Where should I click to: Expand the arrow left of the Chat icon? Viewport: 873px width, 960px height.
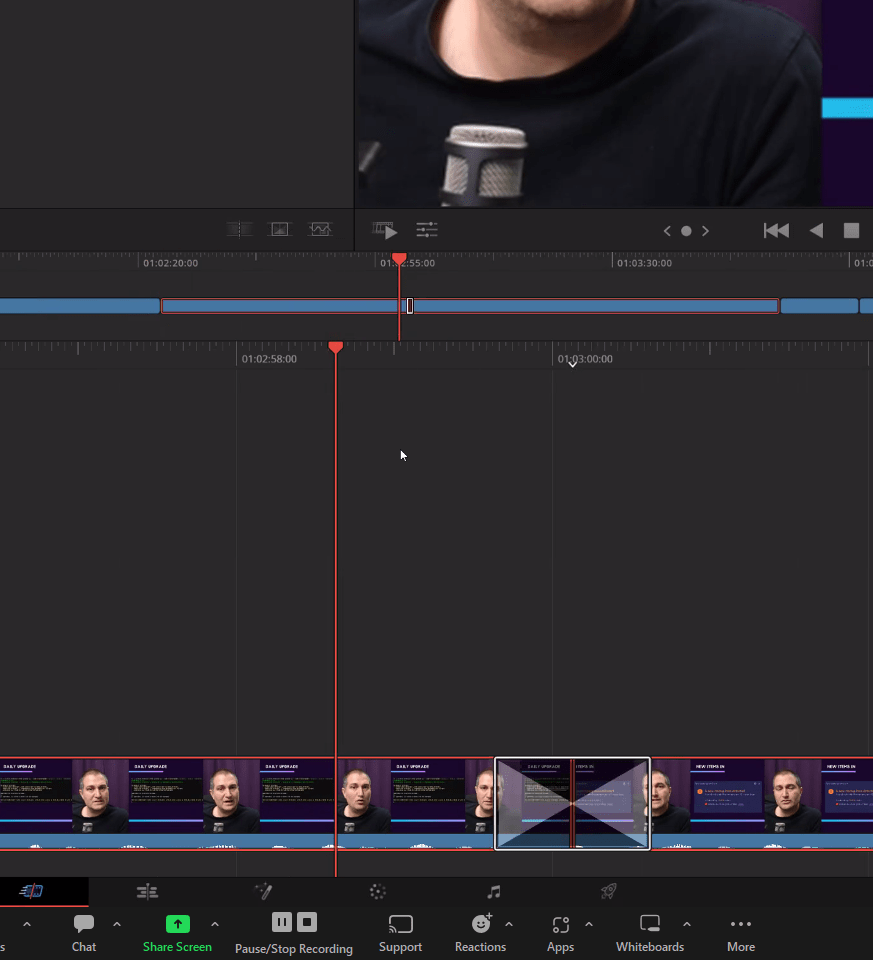point(27,924)
